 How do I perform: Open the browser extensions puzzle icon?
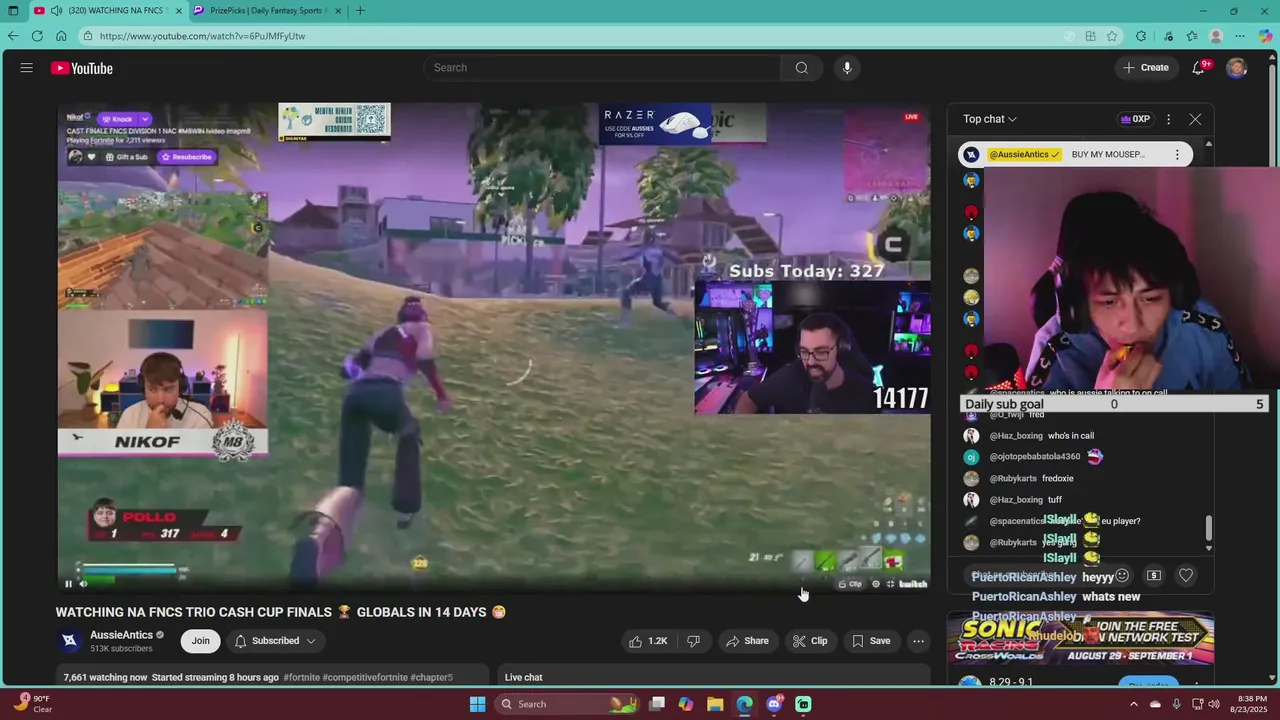coord(1142,36)
